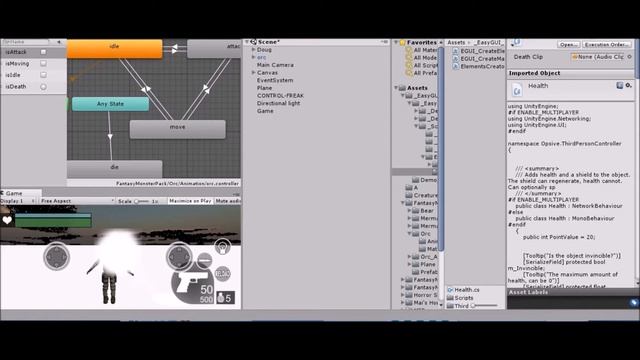Click the All Models search icon
The width and height of the screenshot is (640, 360).
(x=409, y=58)
